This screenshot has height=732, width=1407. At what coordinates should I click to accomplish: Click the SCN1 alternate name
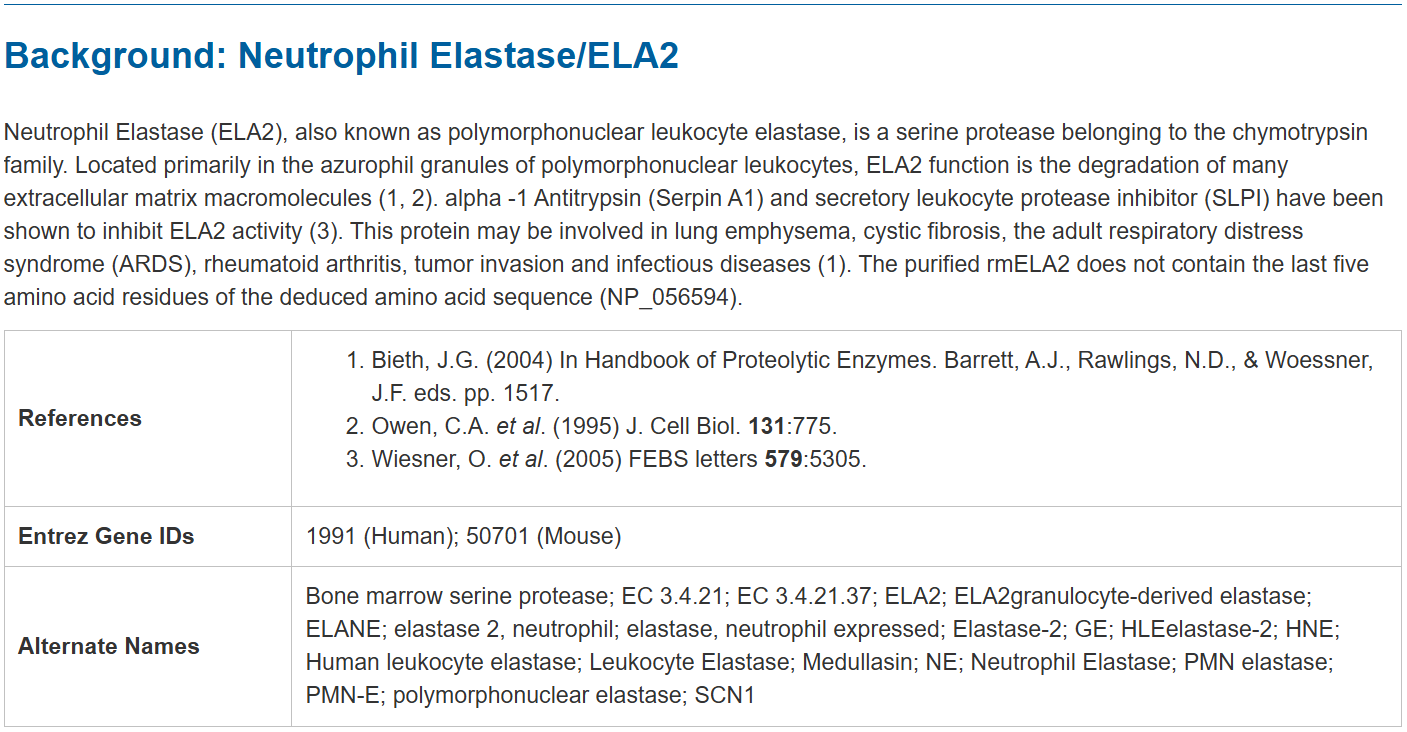point(724,694)
